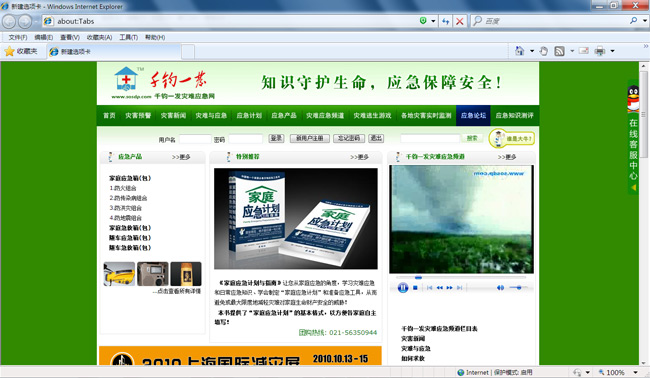
Task: Click the green security shield icon
Action: point(423,21)
